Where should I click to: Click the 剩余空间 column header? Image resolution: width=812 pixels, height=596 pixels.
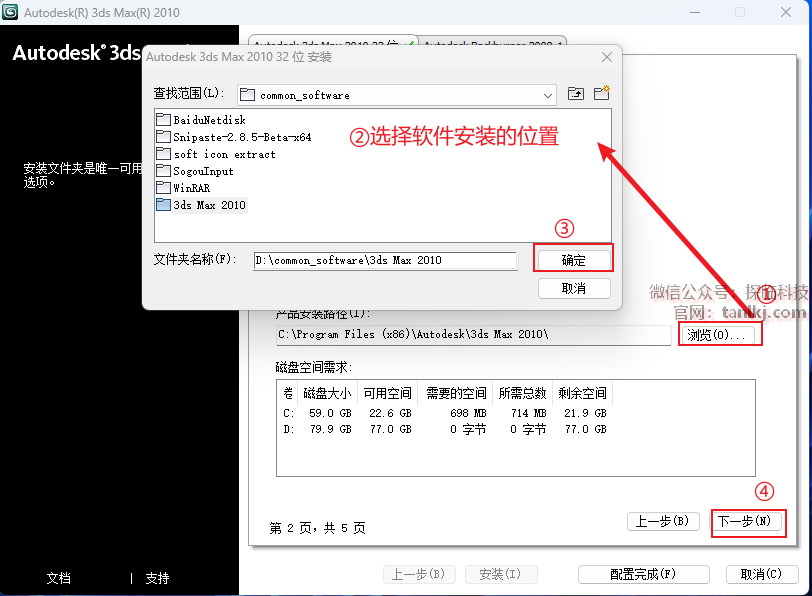583,394
